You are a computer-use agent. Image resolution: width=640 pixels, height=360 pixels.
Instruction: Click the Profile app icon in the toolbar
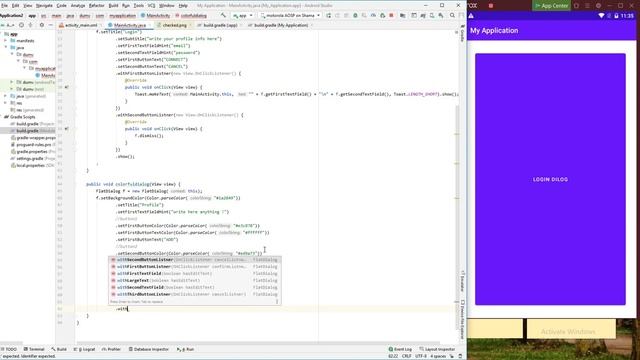coord(373,16)
